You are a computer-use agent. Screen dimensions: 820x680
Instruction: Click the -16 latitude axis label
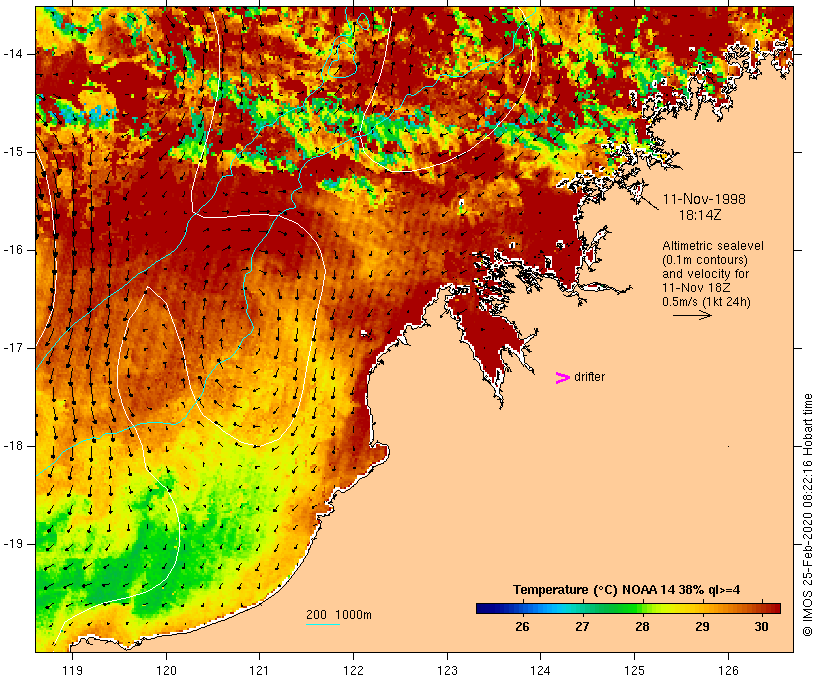pos(13,250)
